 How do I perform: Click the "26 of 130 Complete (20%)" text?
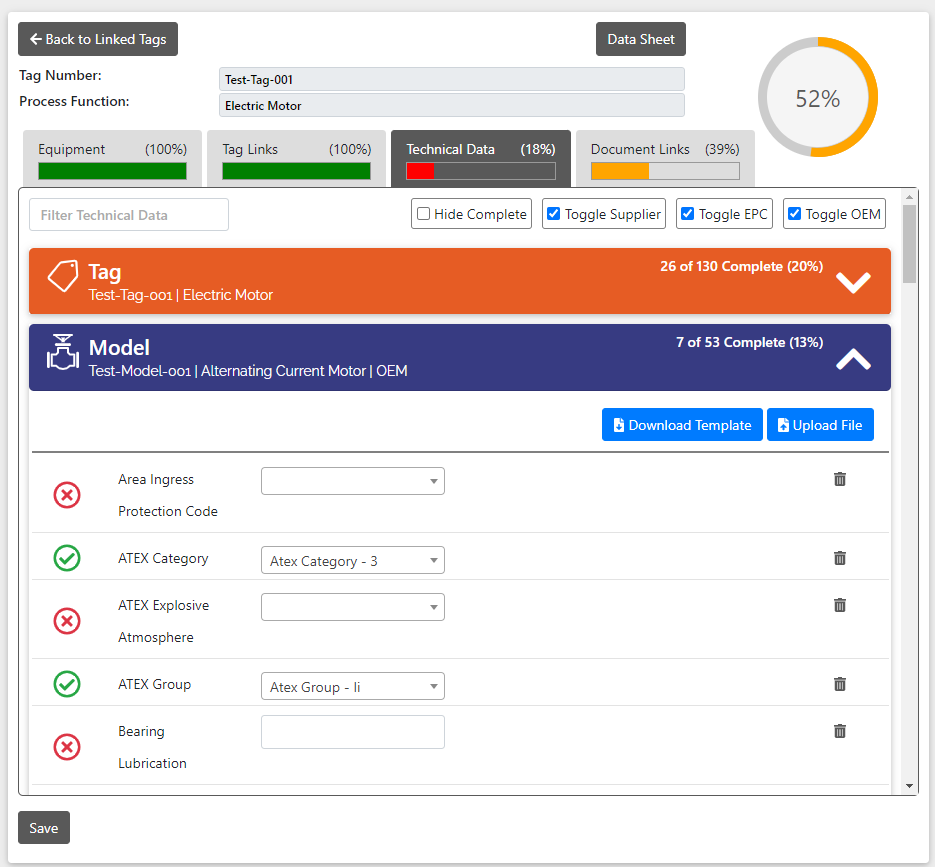tap(741, 267)
